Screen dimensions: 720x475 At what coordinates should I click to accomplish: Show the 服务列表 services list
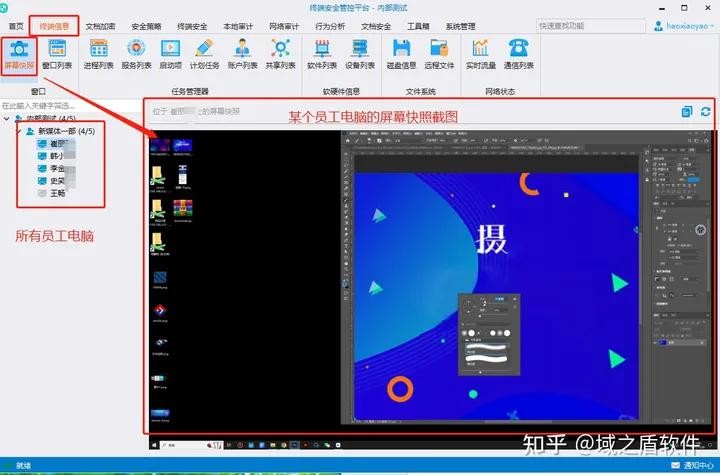(135, 52)
